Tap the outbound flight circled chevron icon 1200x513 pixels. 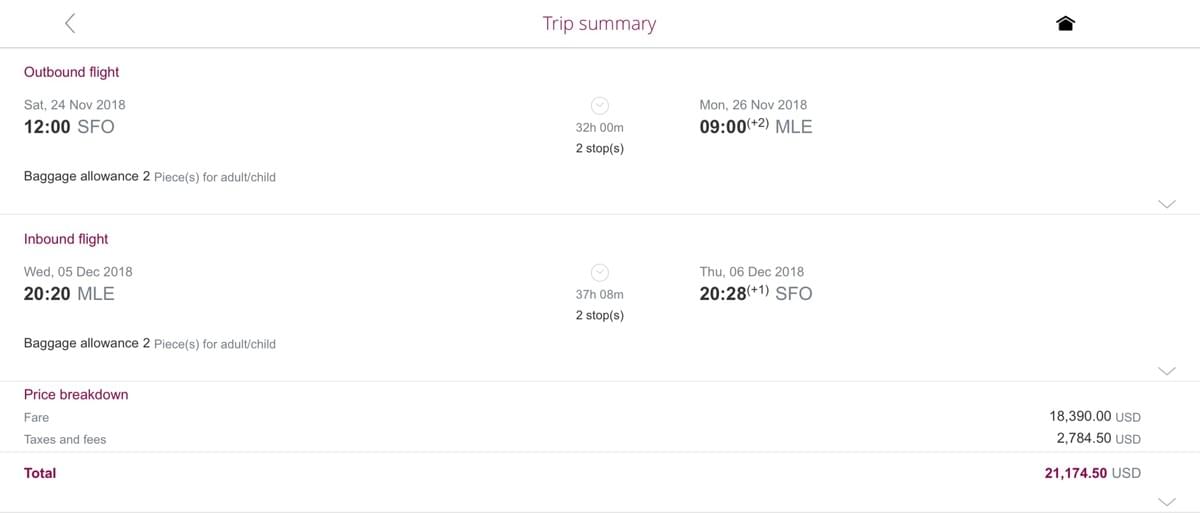pos(599,105)
